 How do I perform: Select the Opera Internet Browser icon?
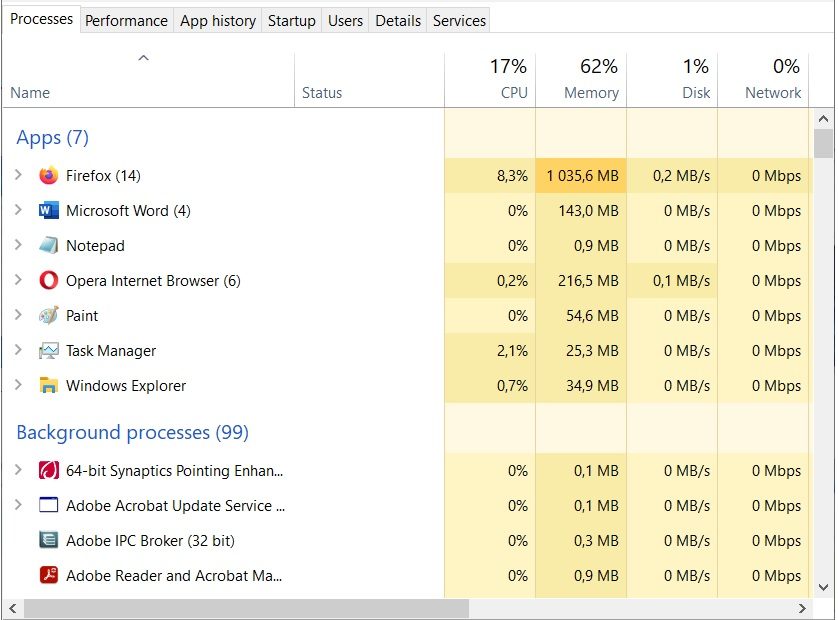click(48, 281)
